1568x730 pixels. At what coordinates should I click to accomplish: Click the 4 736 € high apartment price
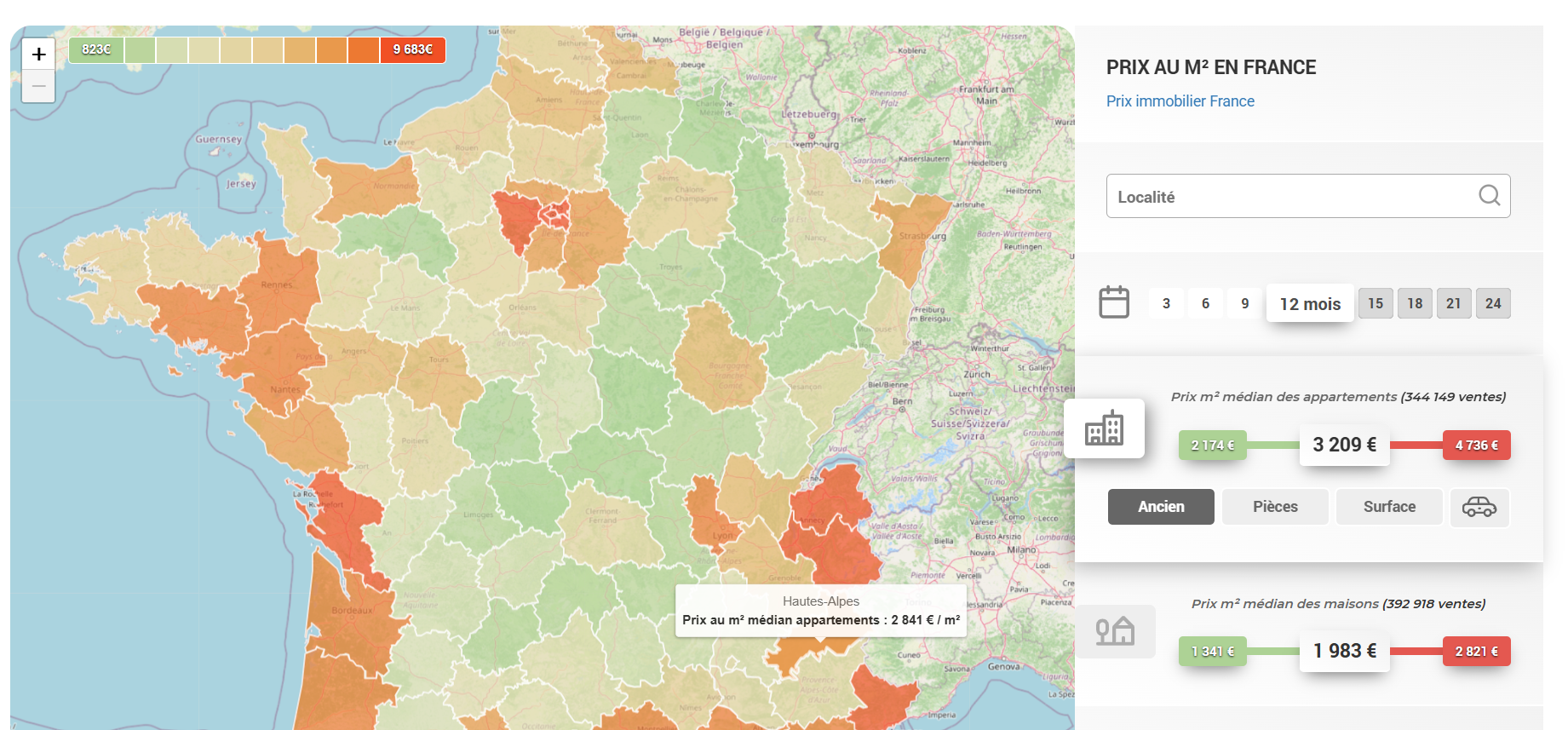click(1476, 445)
